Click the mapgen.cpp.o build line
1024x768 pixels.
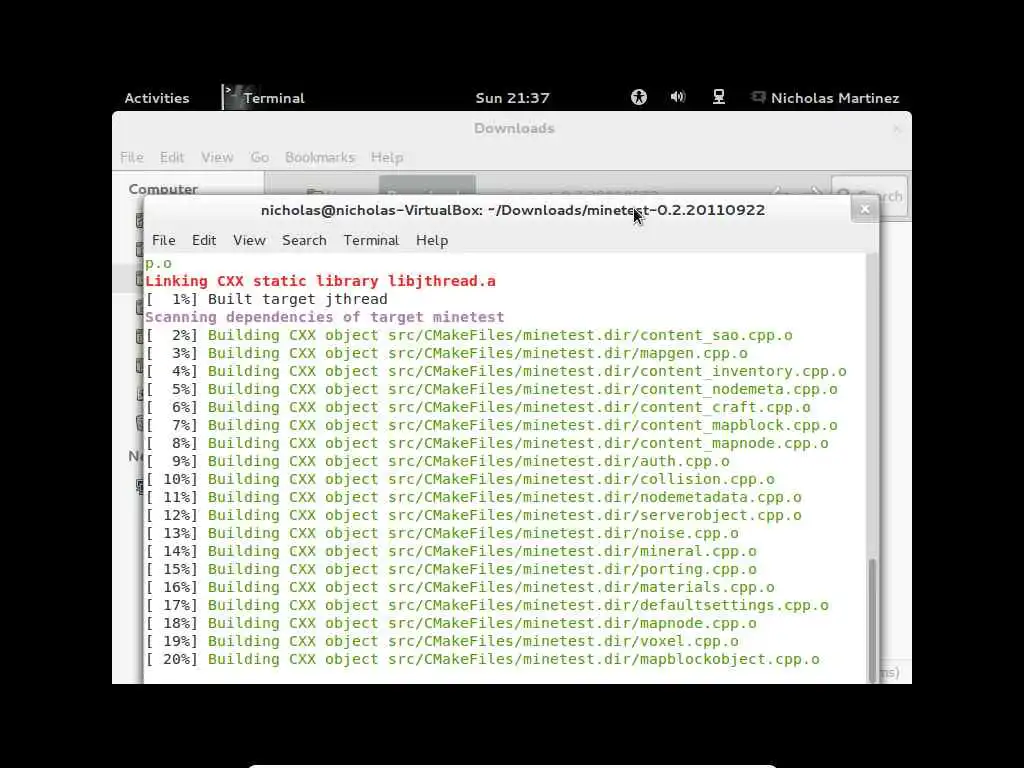[447, 353]
